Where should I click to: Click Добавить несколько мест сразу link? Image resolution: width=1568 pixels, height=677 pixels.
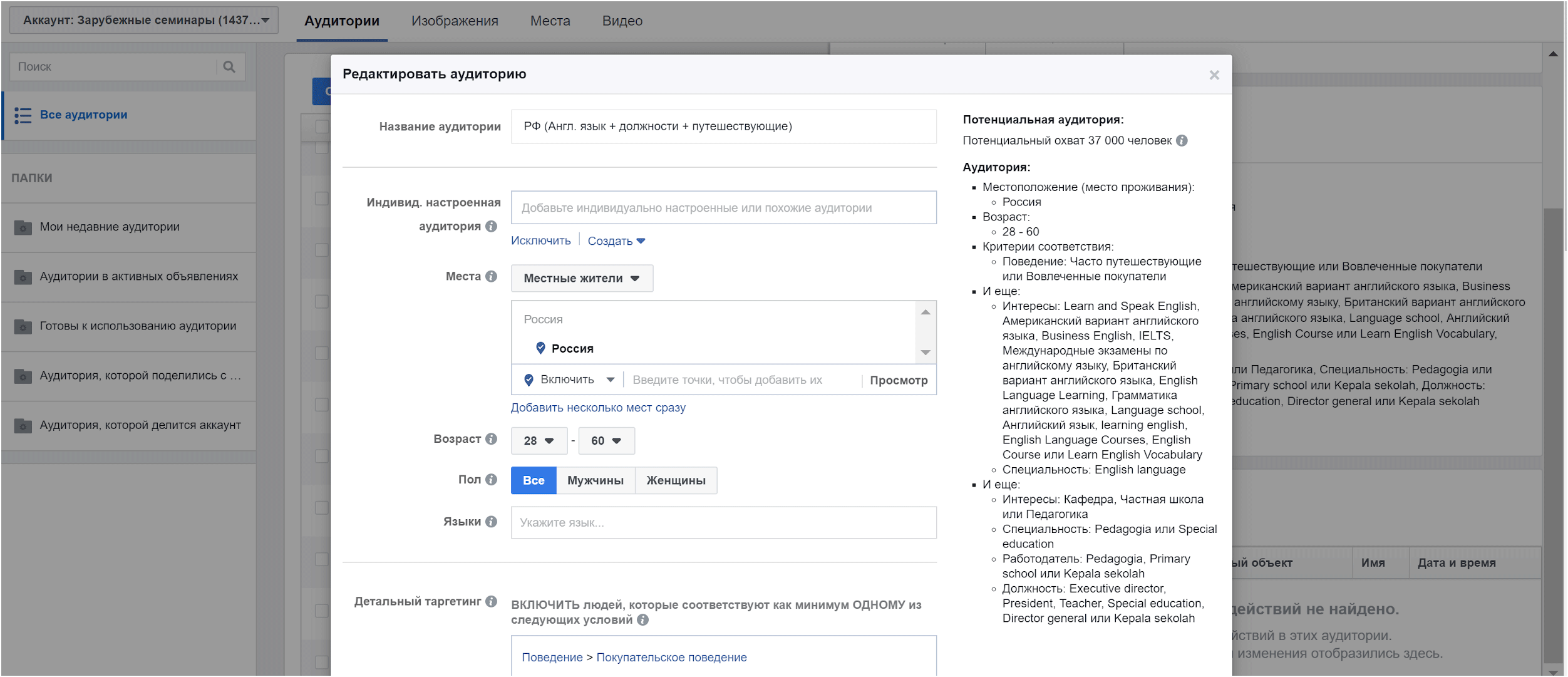(598, 408)
